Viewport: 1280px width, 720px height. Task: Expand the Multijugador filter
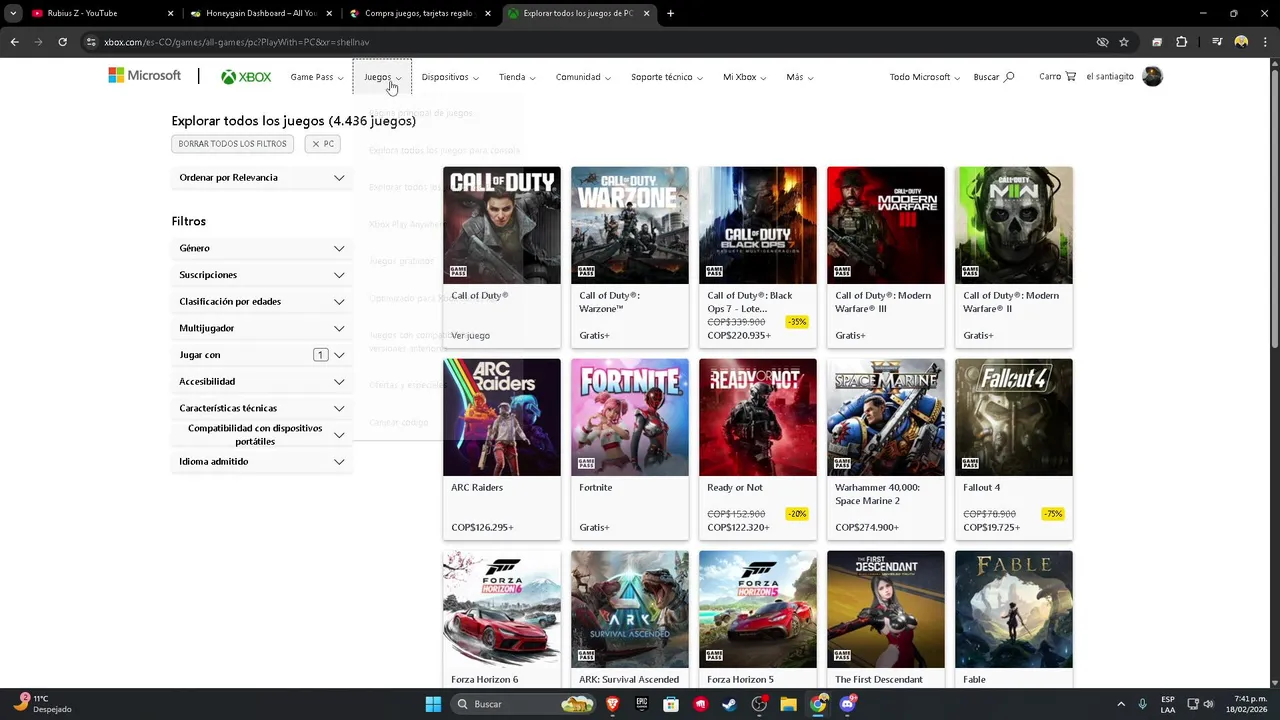pos(261,328)
